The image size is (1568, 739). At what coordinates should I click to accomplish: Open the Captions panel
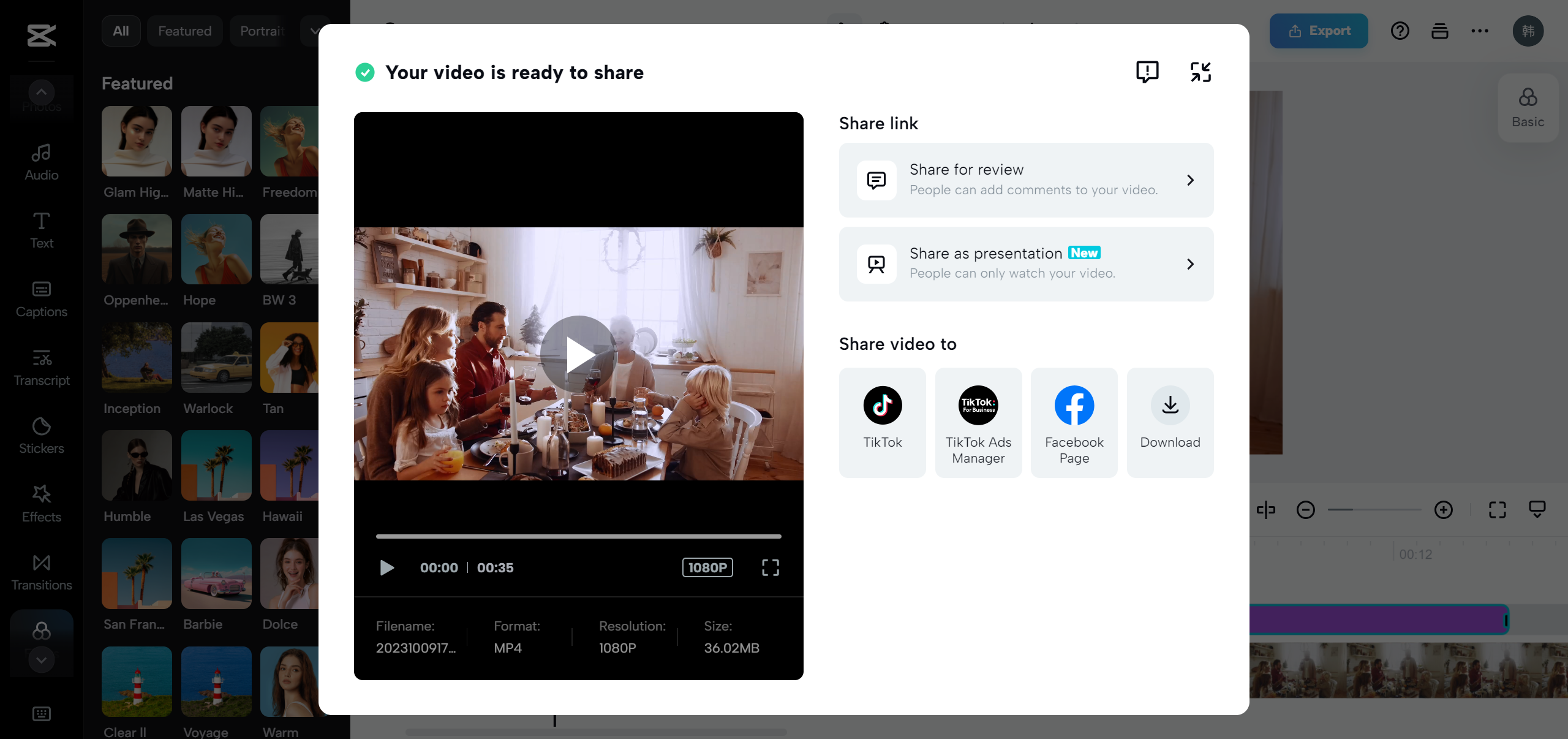[x=40, y=298]
